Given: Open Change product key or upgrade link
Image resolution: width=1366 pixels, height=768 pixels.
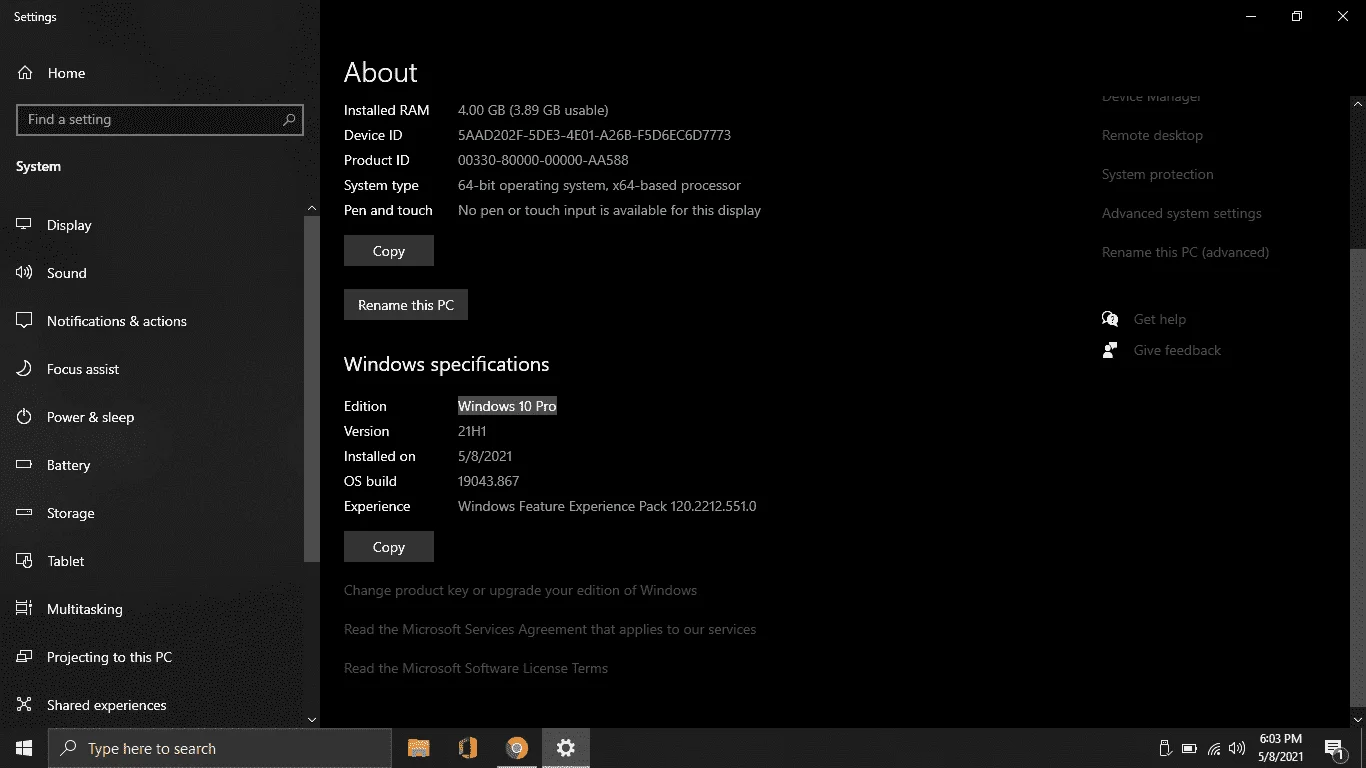Looking at the screenshot, I should [520, 590].
